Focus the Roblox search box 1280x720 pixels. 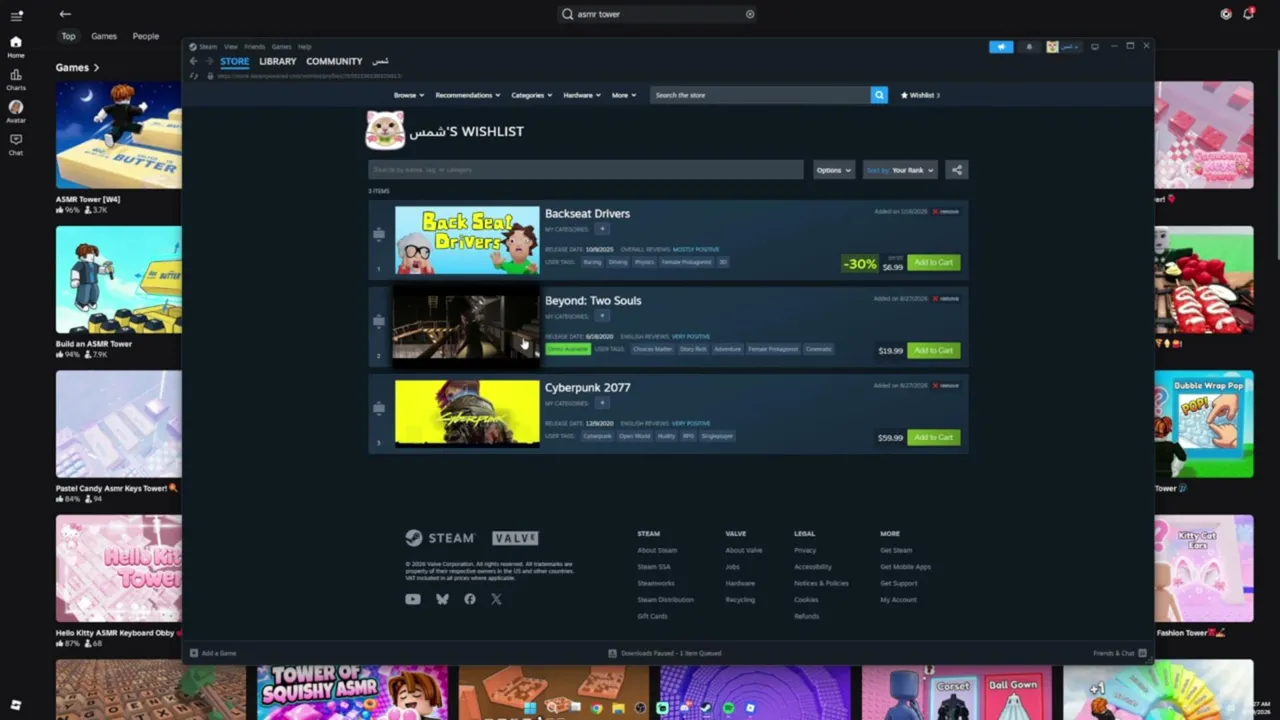coord(658,14)
